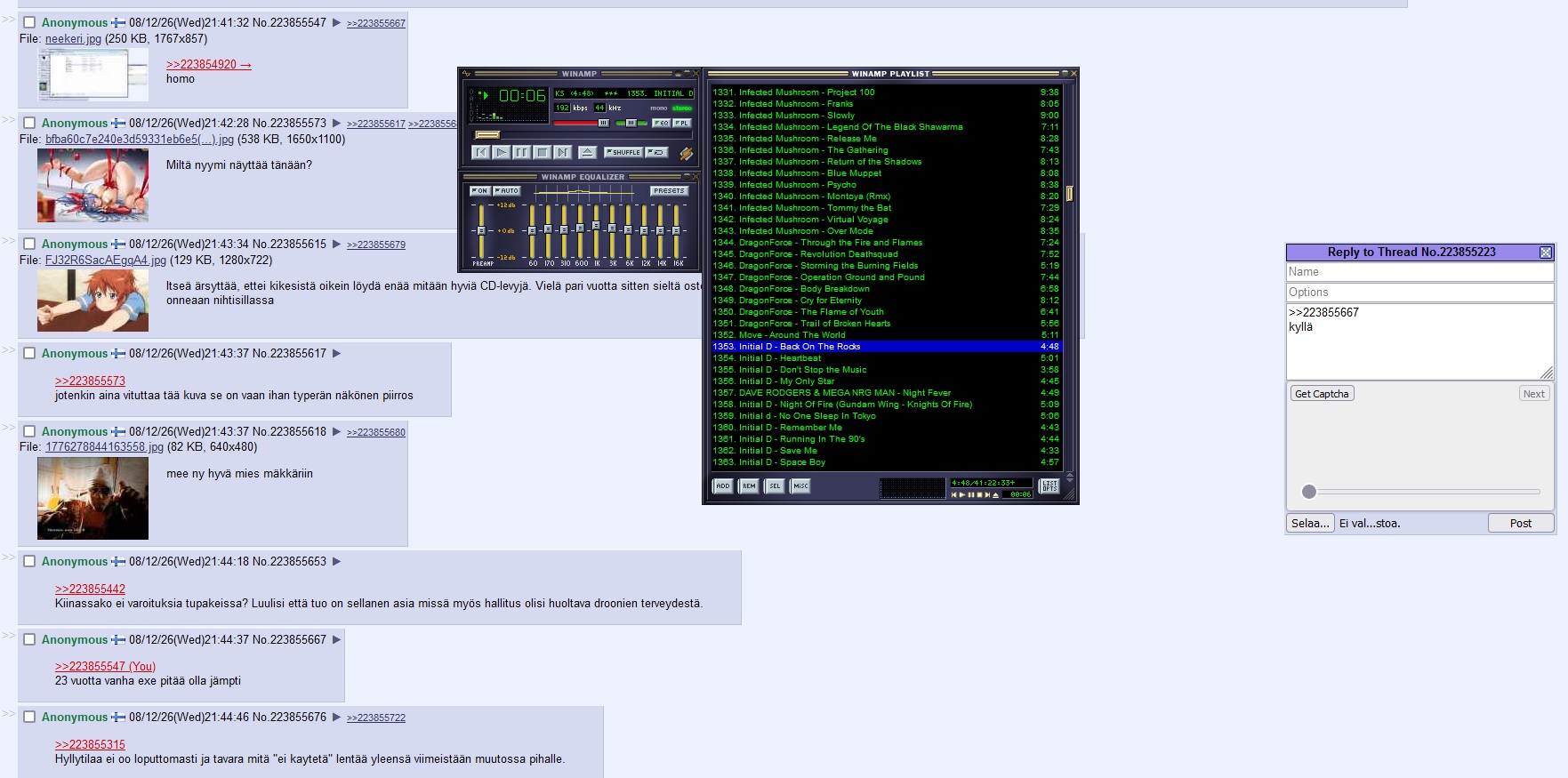This screenshot has height=778, width=1568.
Task: Click the playlist vertical scrollbar handle
Action: tap(1070, 193)
